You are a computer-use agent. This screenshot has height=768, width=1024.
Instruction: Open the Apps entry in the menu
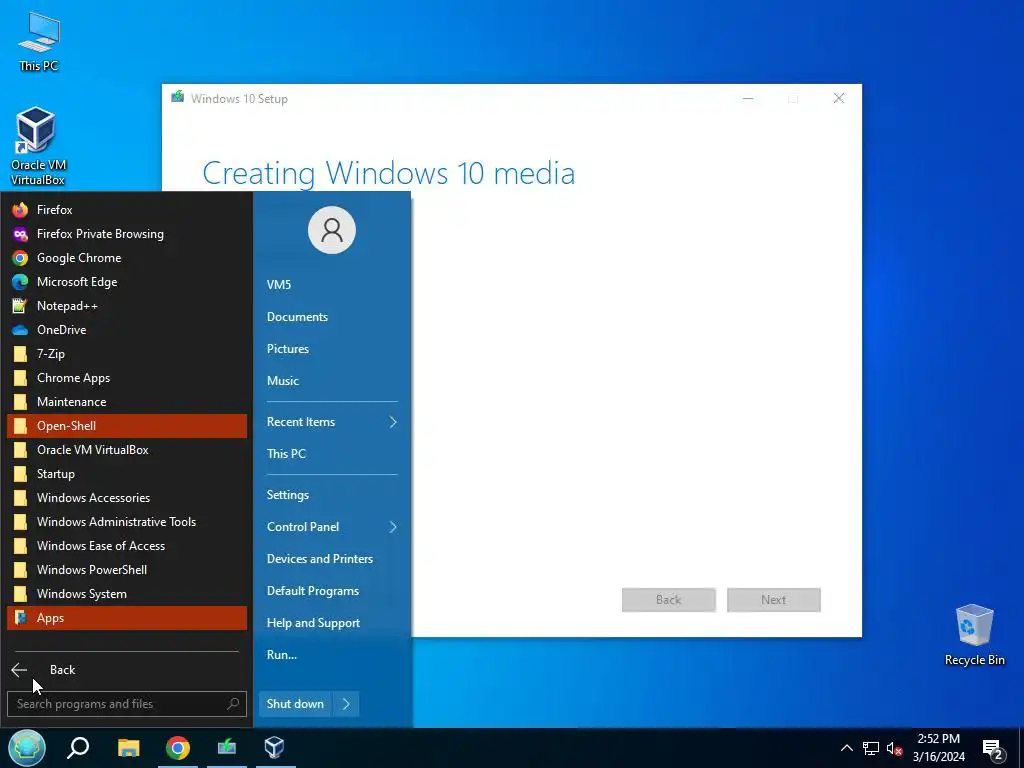point(127,618)
